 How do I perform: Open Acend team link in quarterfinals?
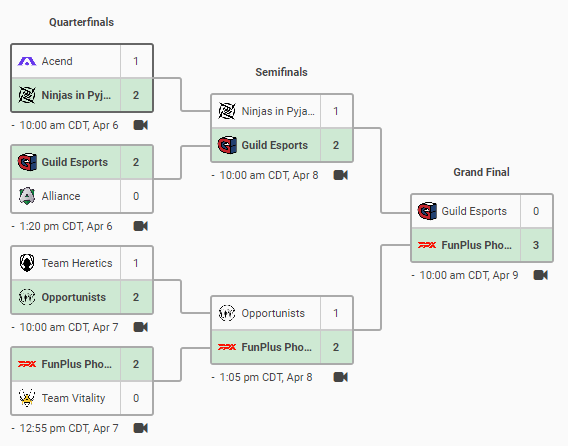(57, 61)
